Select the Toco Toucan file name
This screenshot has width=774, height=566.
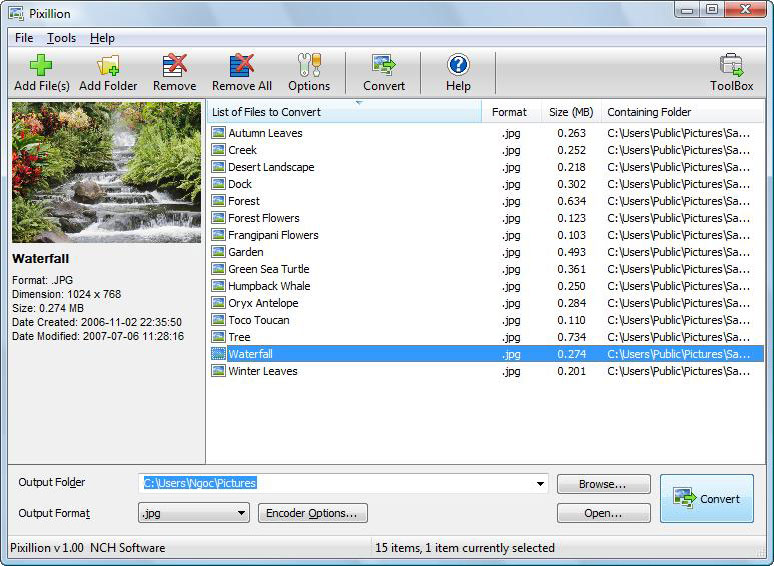pyautogui.click(x=259, y=320)
